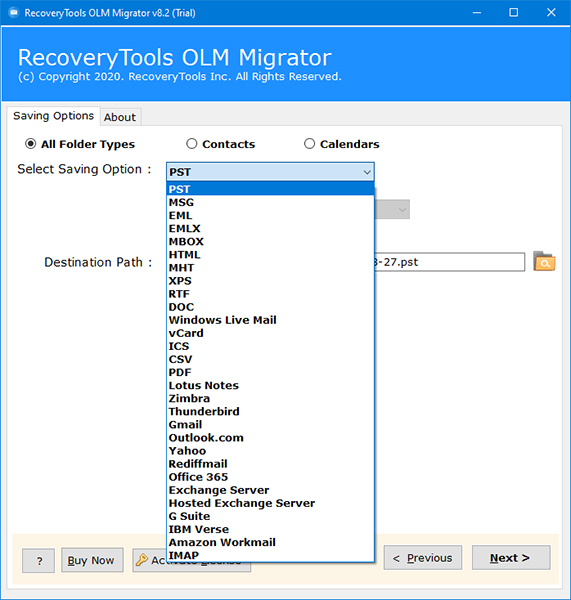Image resolution: width=571 pixels, height=600 pixels.
Task: Minimize the OLM Migrator window
Action: [476, 13]
